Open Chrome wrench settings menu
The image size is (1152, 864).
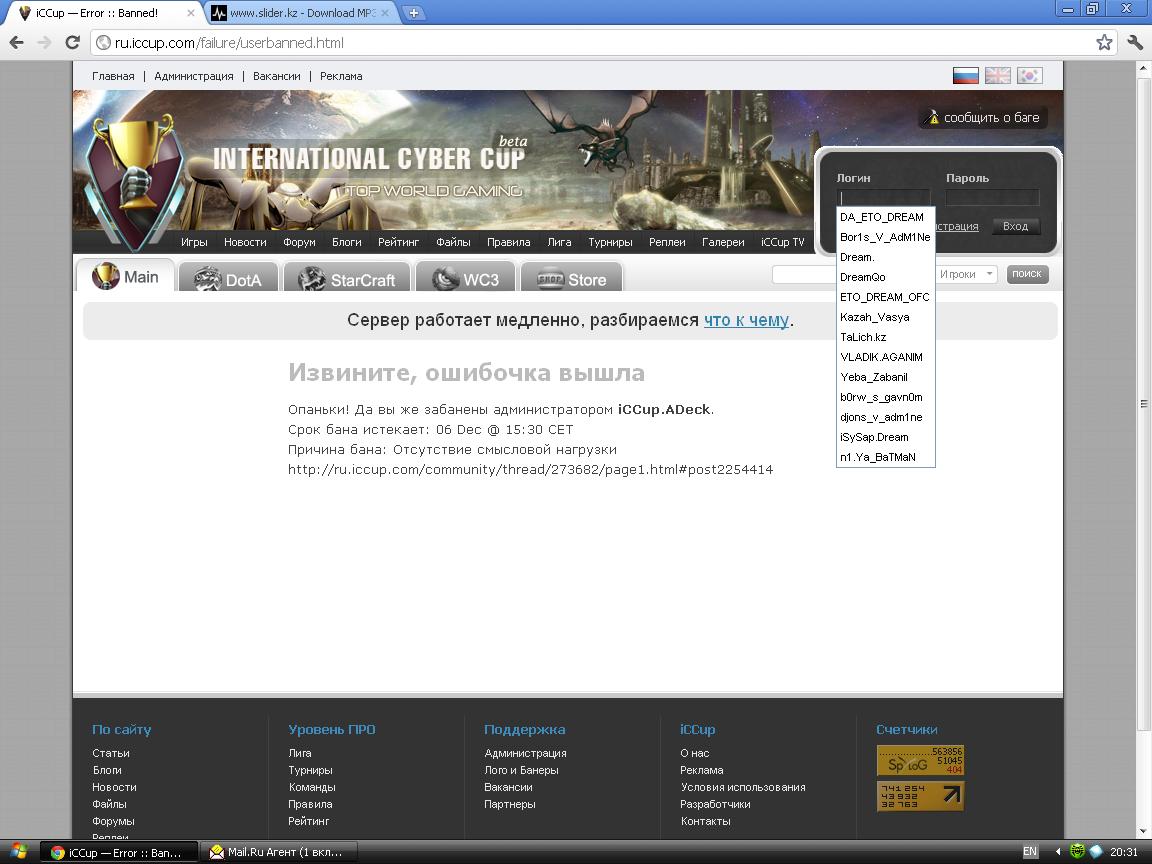click(x=1135, y=43)
